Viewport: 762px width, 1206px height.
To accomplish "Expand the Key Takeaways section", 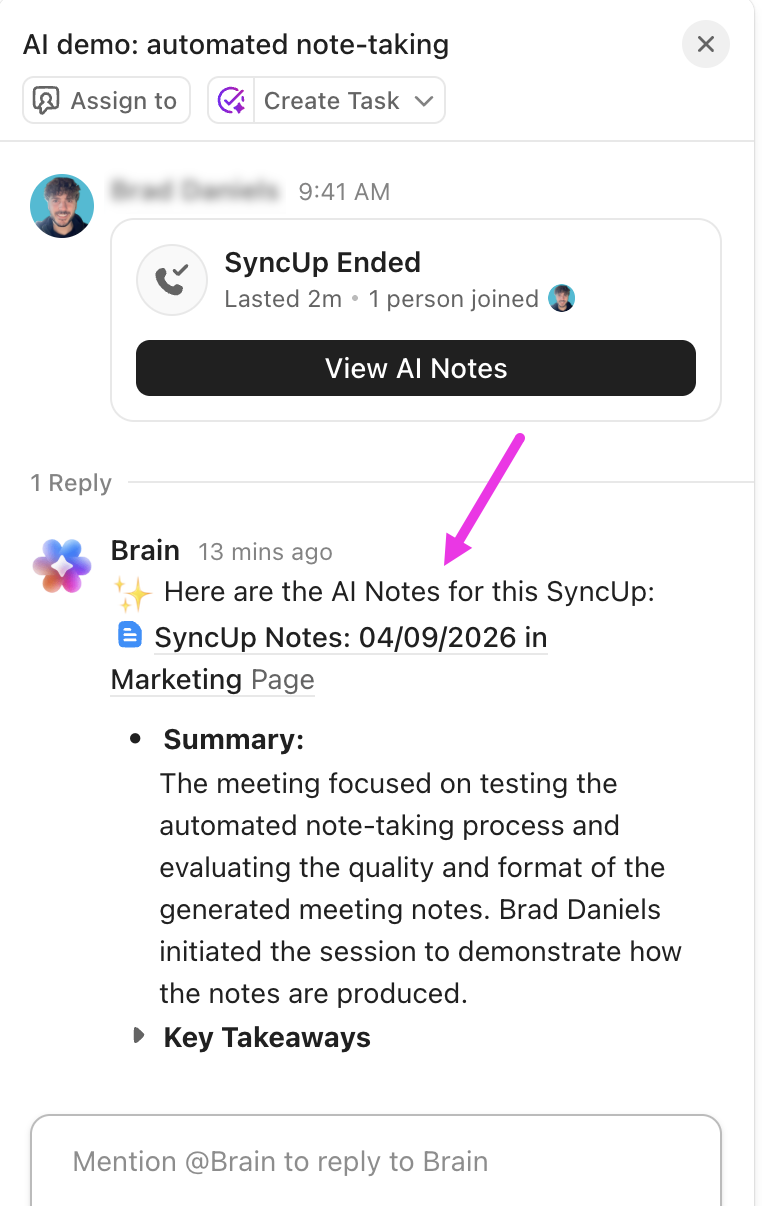I will (x=139, y=1037).
